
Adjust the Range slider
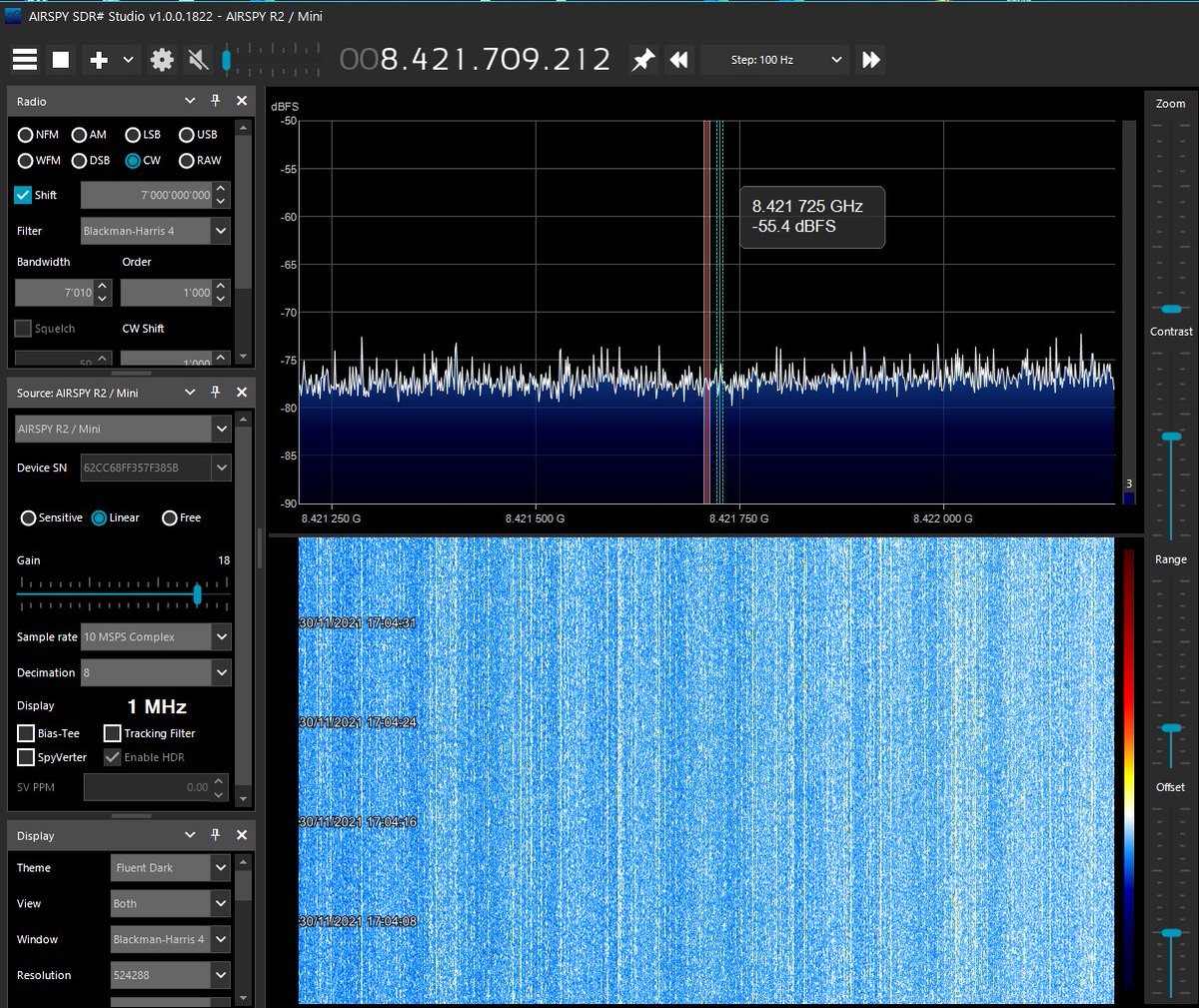click(1171, 728)
